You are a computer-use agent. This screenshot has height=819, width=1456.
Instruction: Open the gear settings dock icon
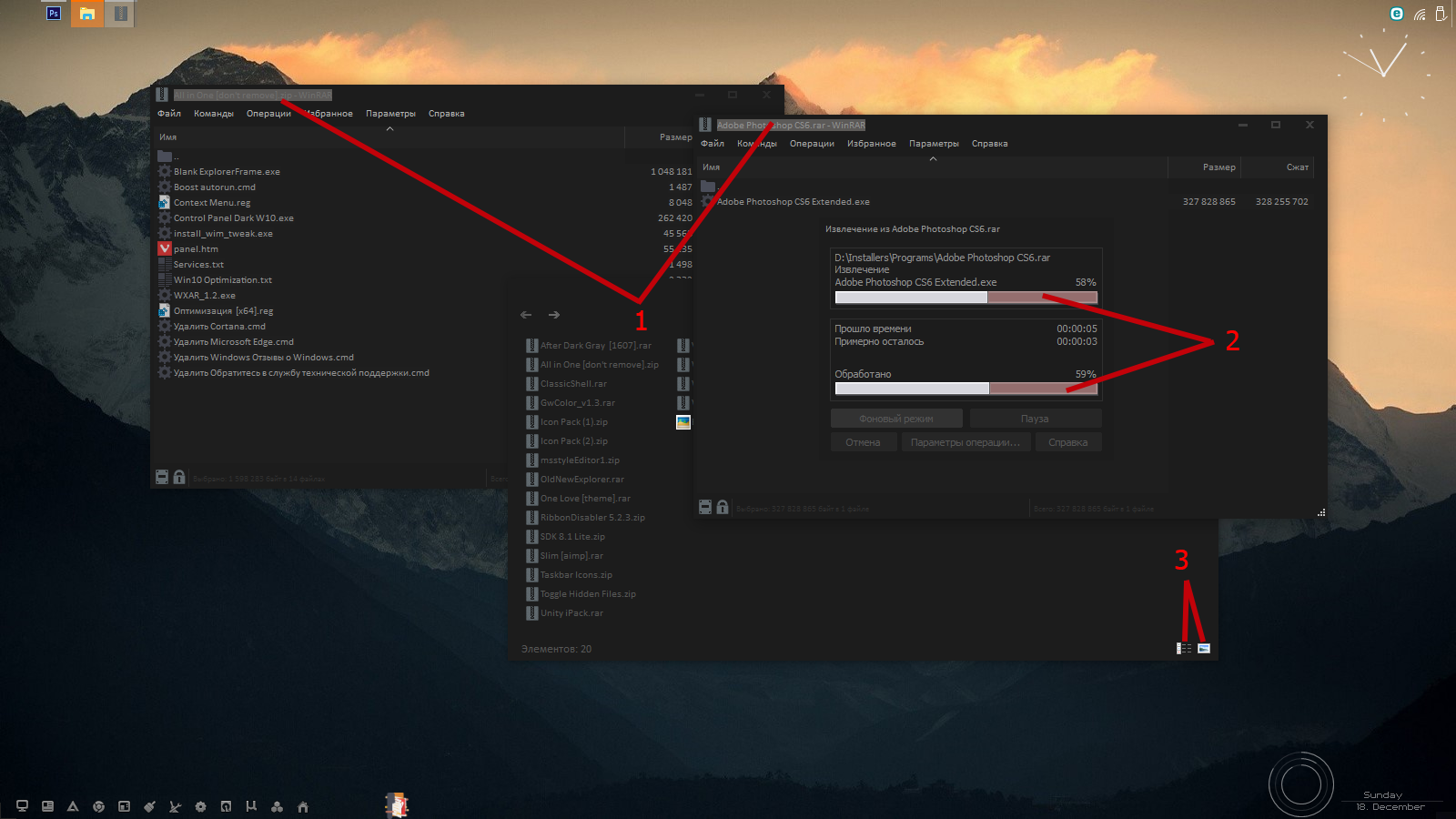200,806
